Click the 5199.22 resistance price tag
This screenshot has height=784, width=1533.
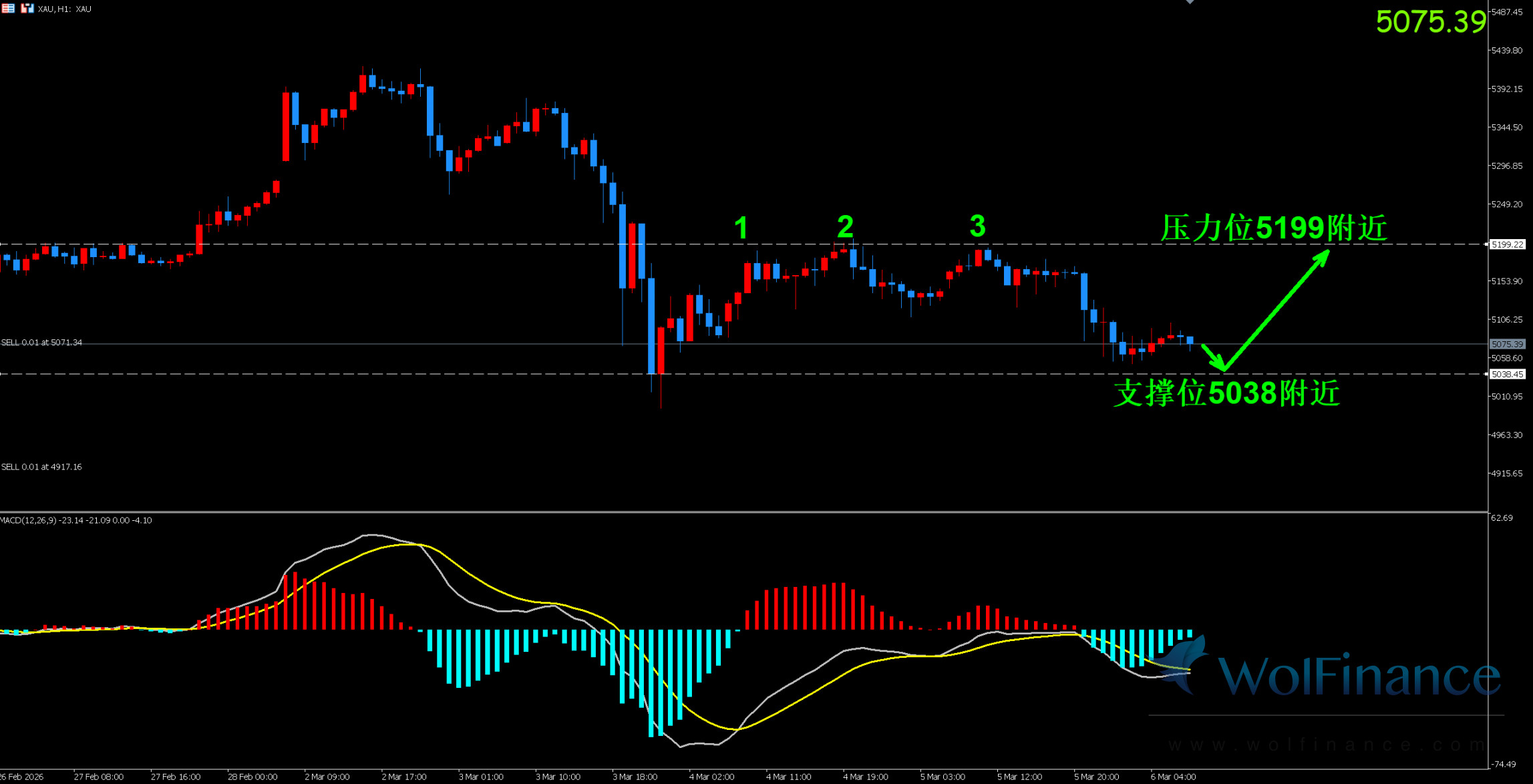point(1508,244)
